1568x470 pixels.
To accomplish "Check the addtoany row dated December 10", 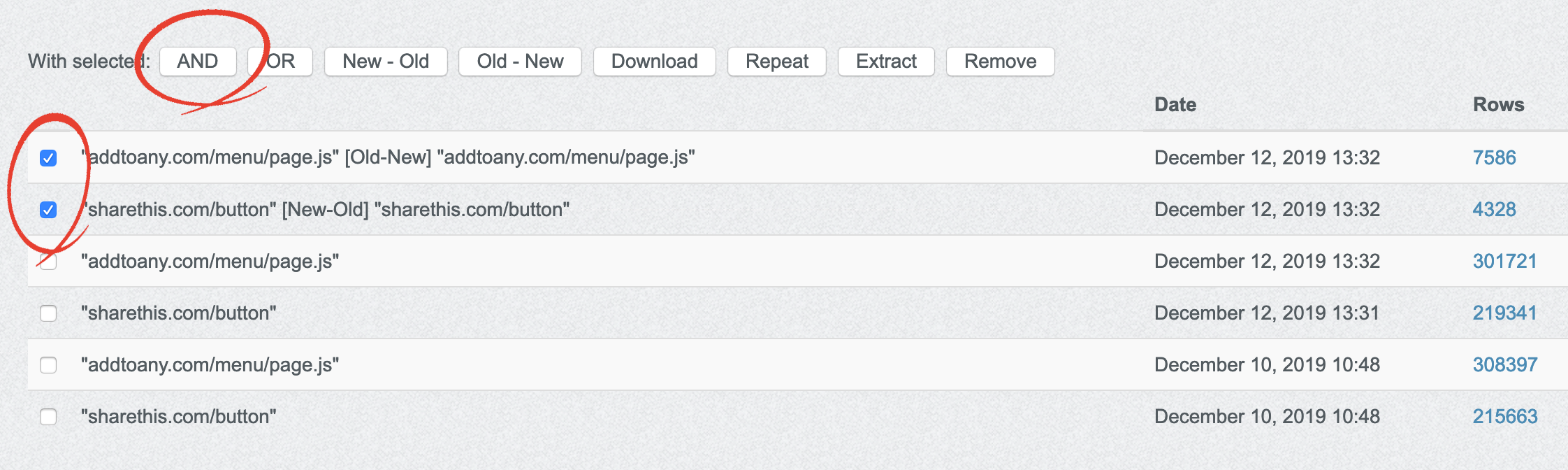I will pyautogui.click(x=48, y=365).
